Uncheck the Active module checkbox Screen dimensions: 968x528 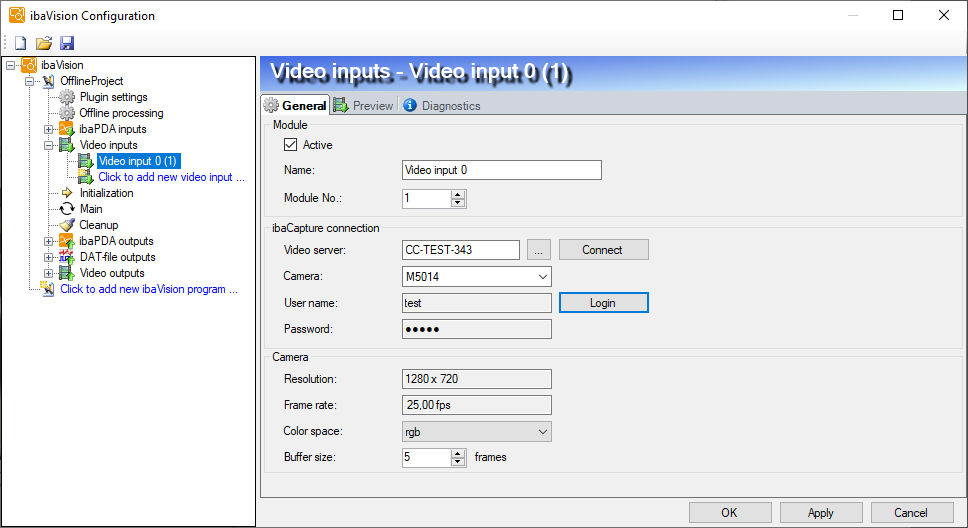[x=291, y=145]
